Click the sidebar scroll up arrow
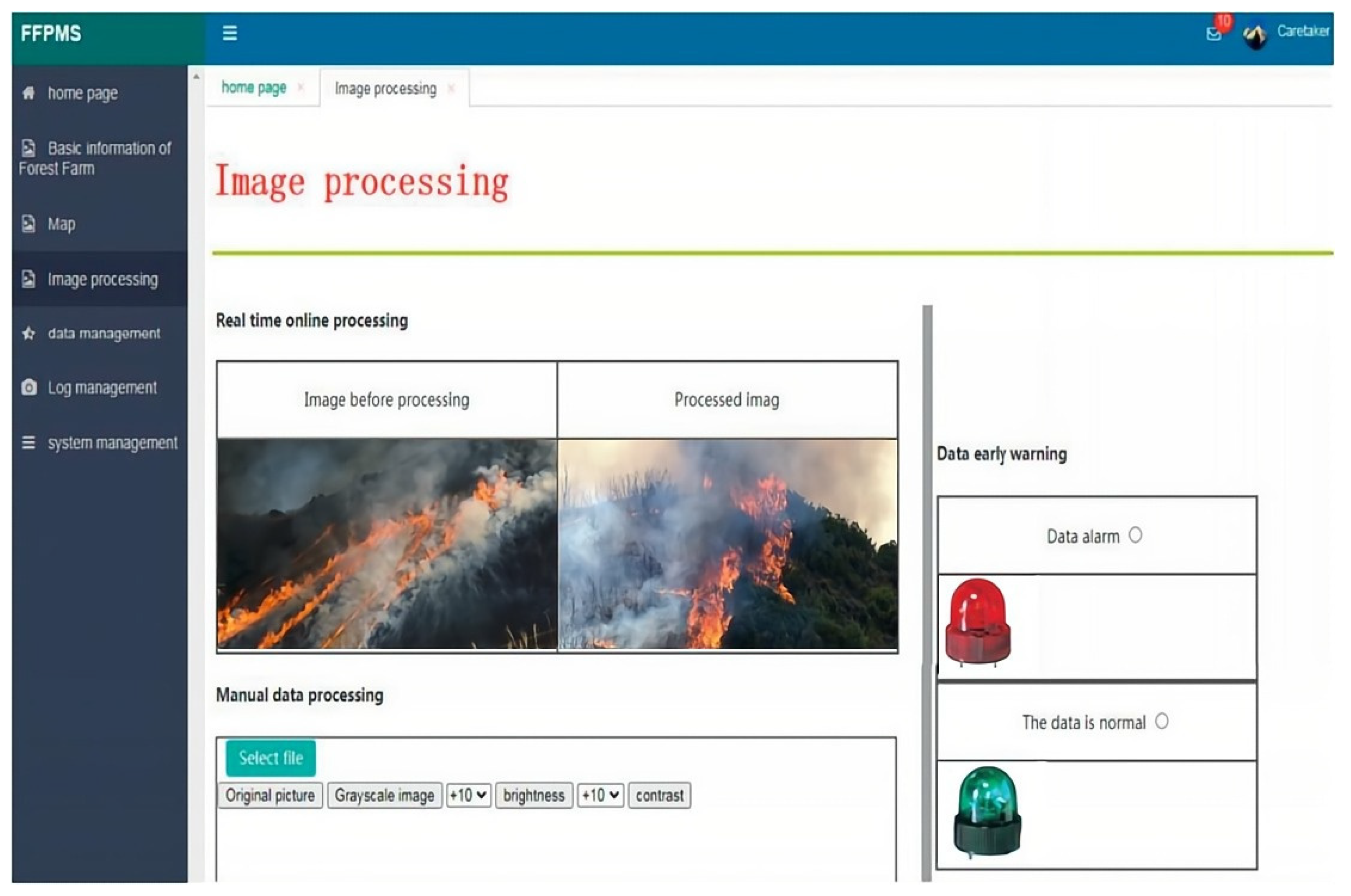The width and height of the screenshot is (1351, 896). click(197, 76)
